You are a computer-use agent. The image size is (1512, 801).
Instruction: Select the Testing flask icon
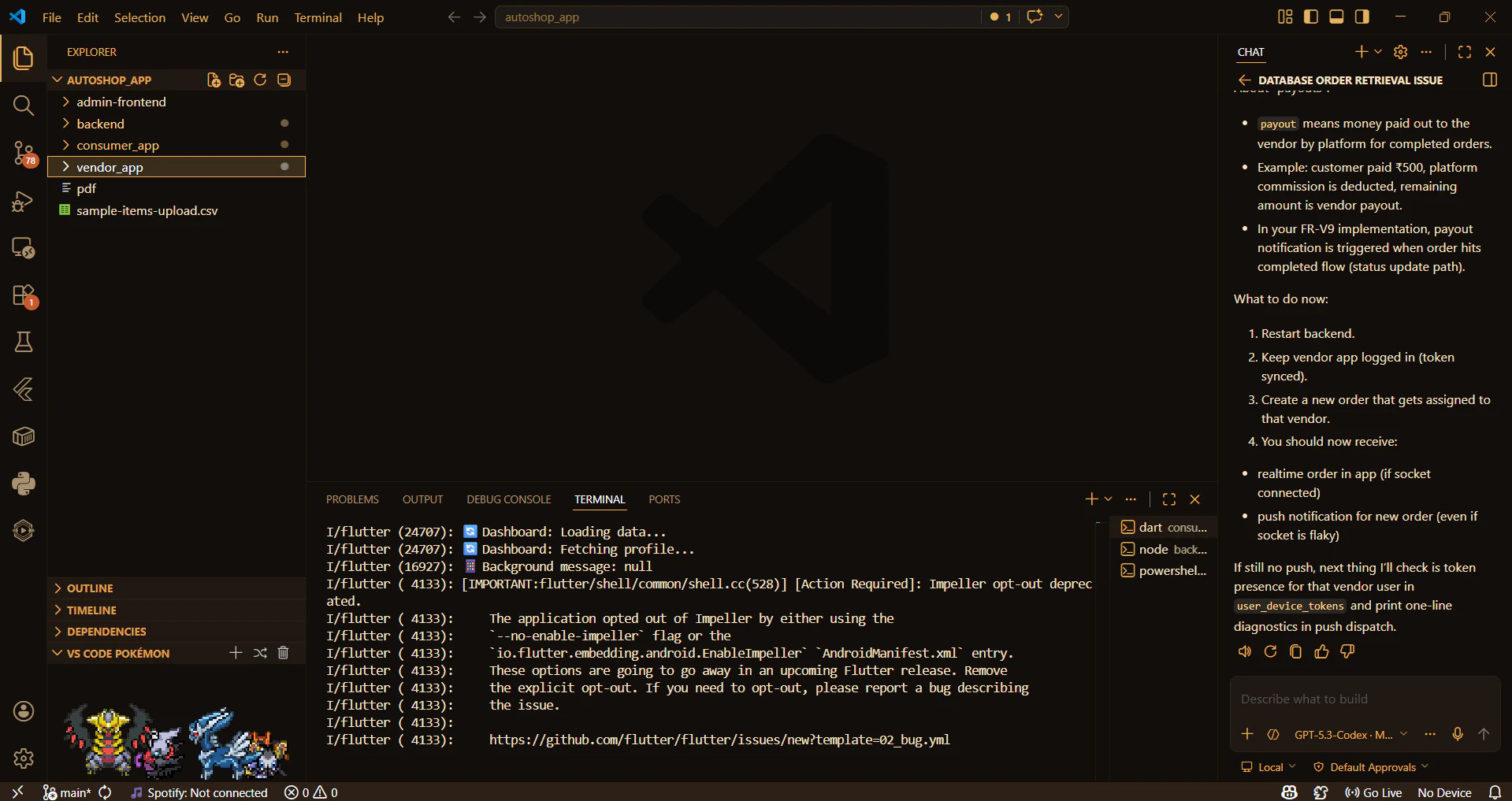(x=24, y=341)
